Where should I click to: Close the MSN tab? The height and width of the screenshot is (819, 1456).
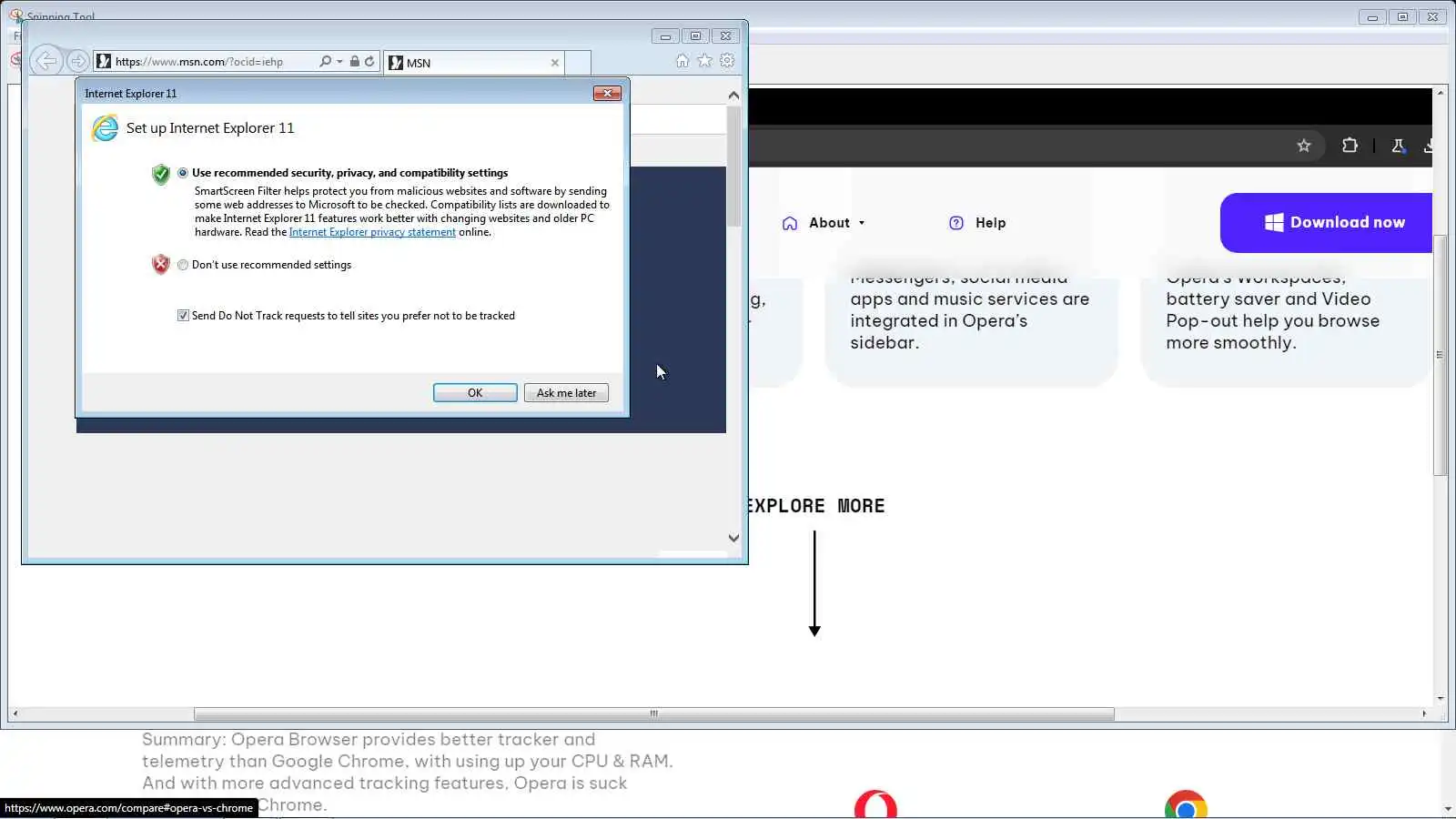click(x=555, y=63)
